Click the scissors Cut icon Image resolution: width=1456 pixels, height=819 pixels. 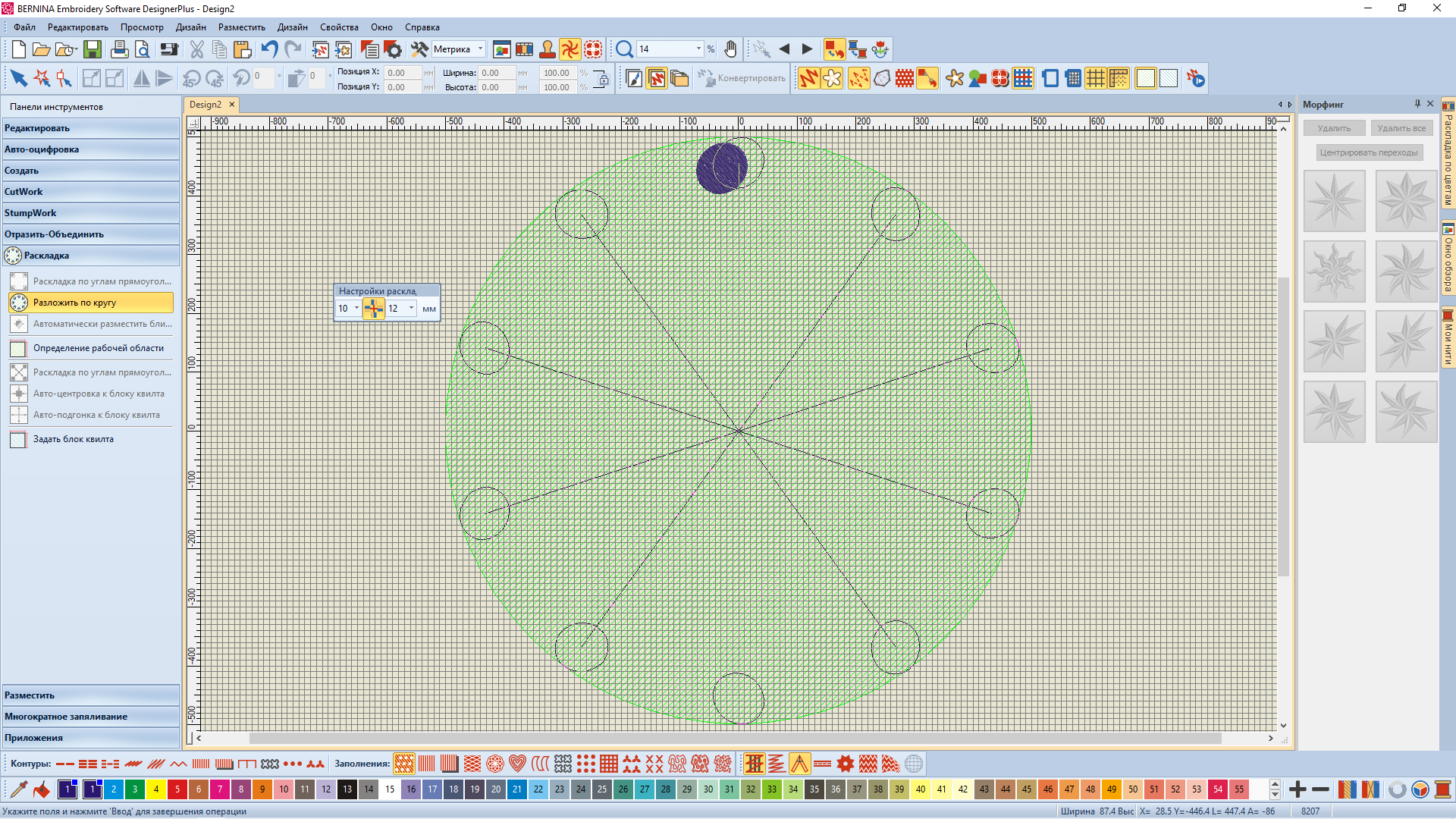(x=196, y=50)
